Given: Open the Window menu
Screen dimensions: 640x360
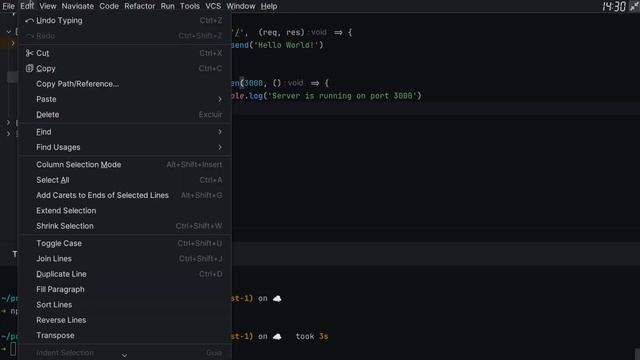Looking at the screenshot, I should pos(240,6).
